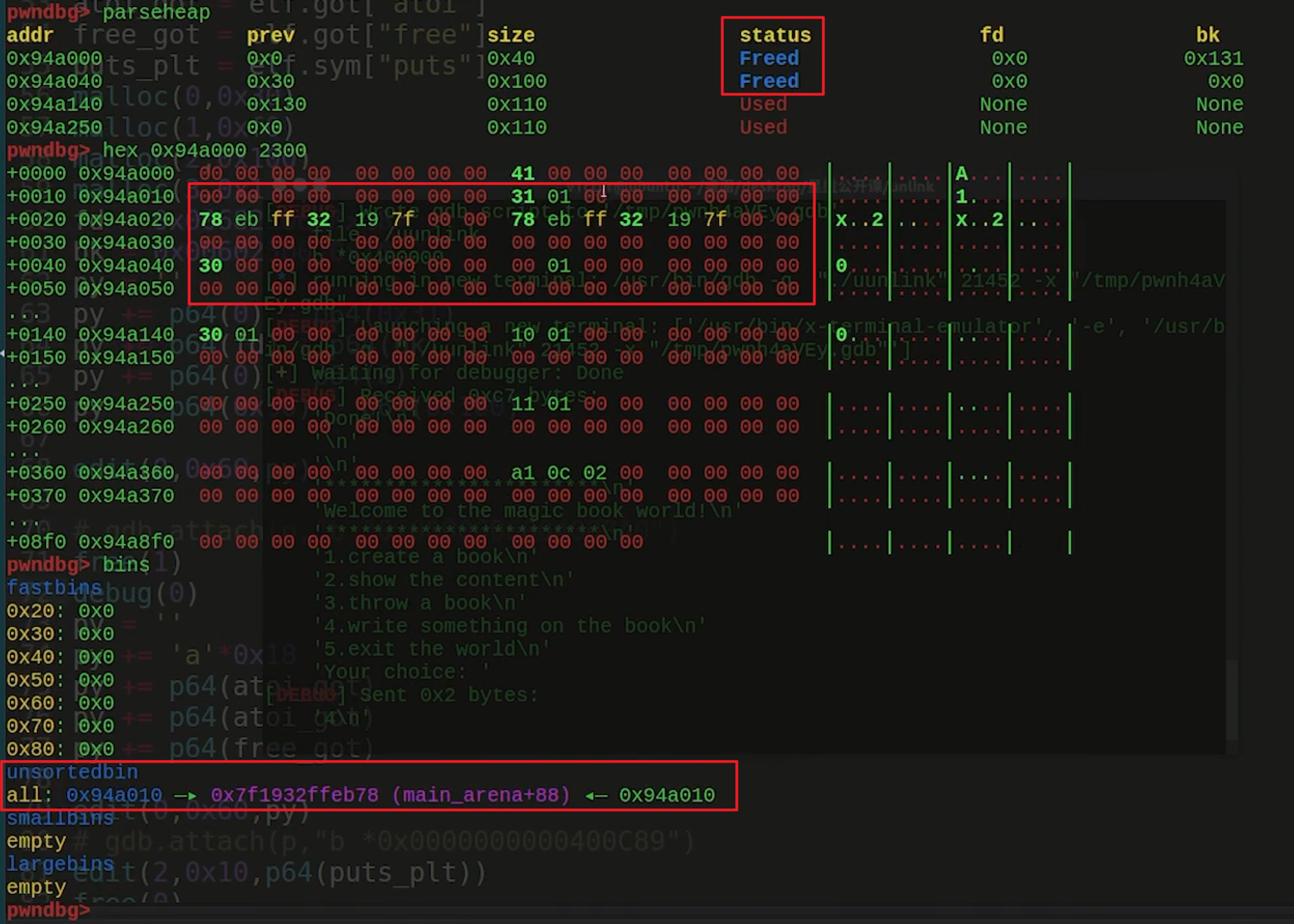Select the fastbins heading
Viewport: 1294px width, 924px height.
tap(54, 588)
